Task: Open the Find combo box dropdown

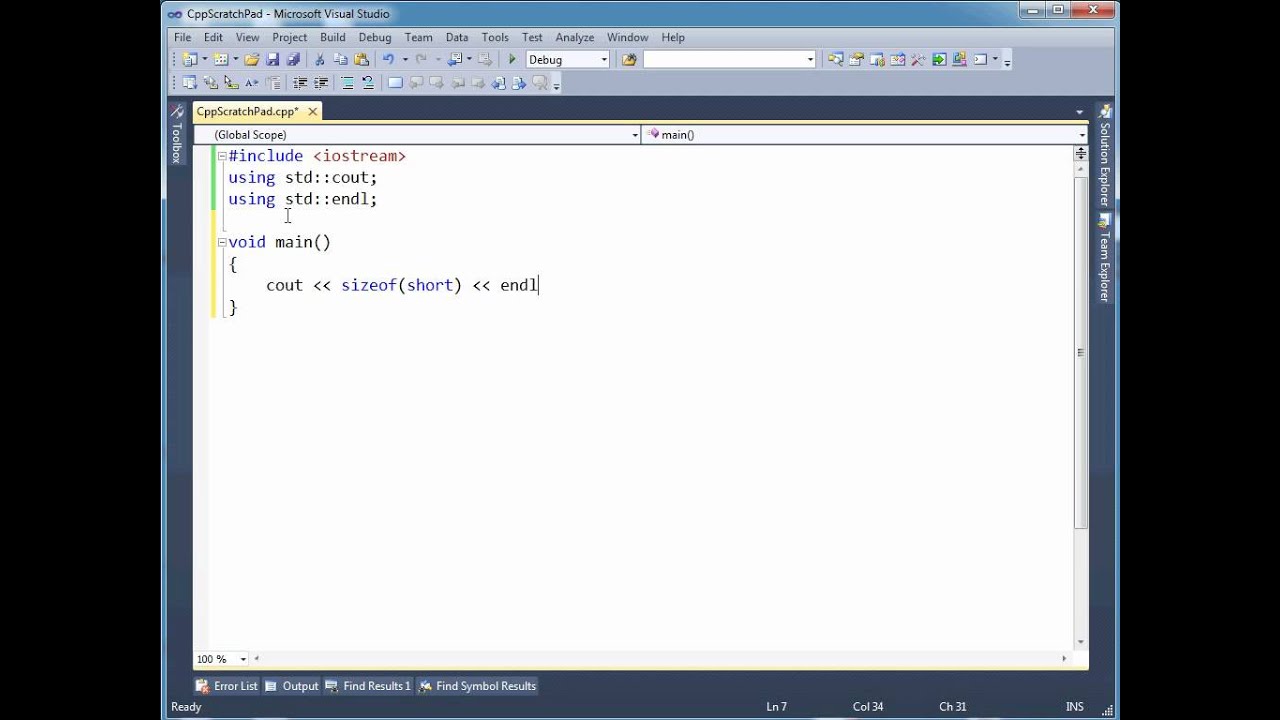Action: [x=810, y=60]
